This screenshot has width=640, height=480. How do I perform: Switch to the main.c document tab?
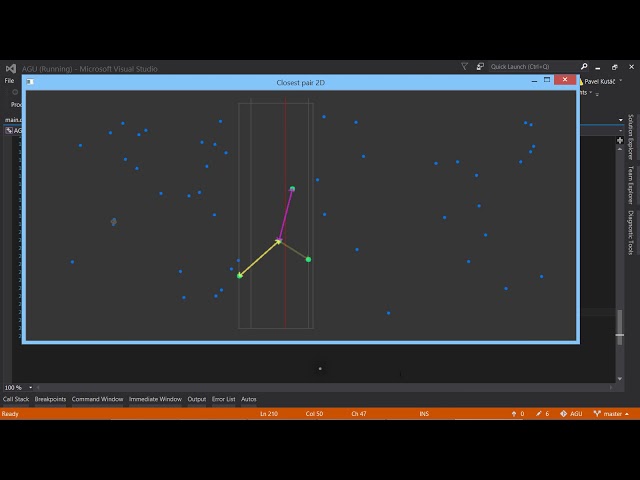[x=13, y=120]
